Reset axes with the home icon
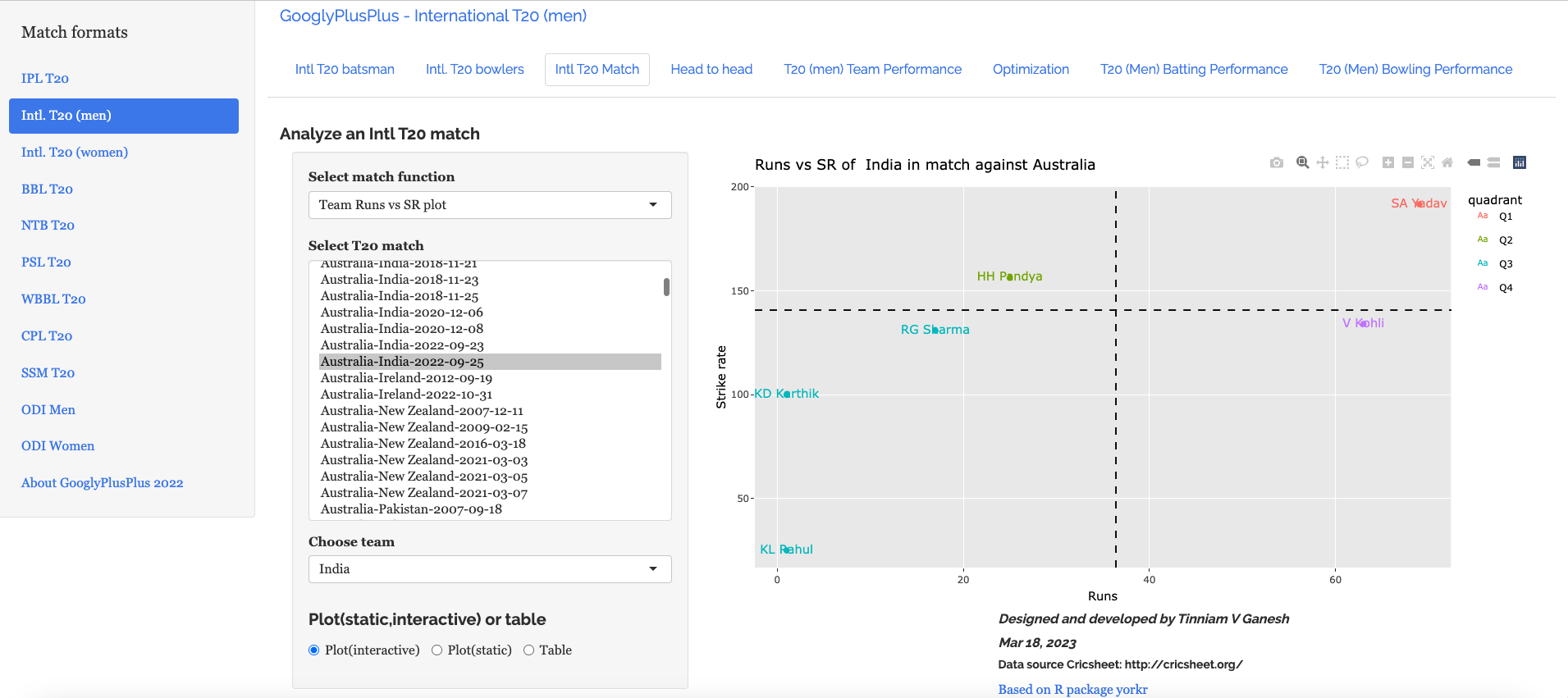The height and width of the screenshot is (698, 1568). 1447,162
